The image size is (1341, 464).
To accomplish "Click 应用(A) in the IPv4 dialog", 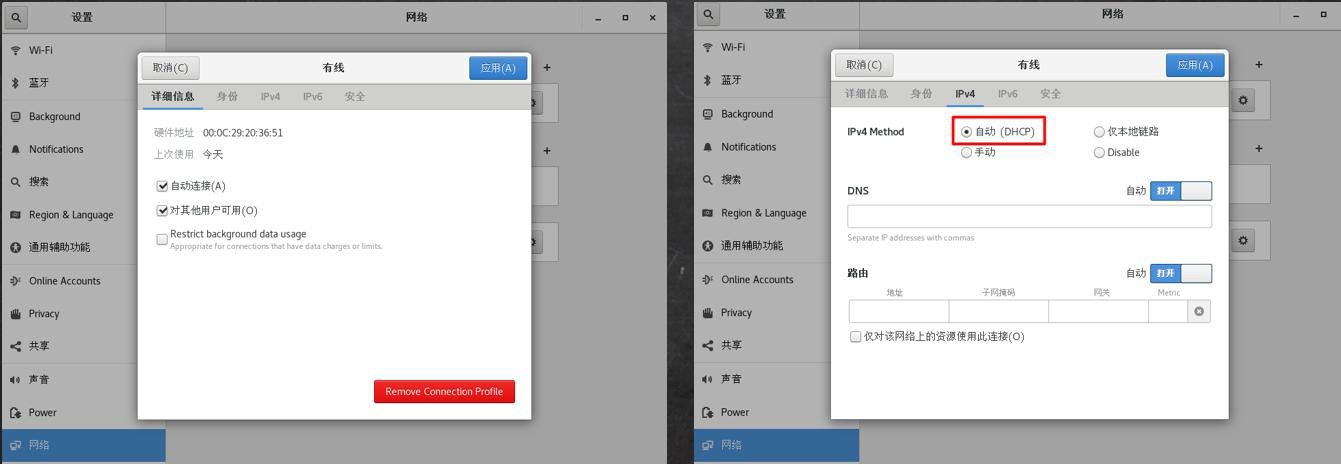I will [x=1194, y=65].
